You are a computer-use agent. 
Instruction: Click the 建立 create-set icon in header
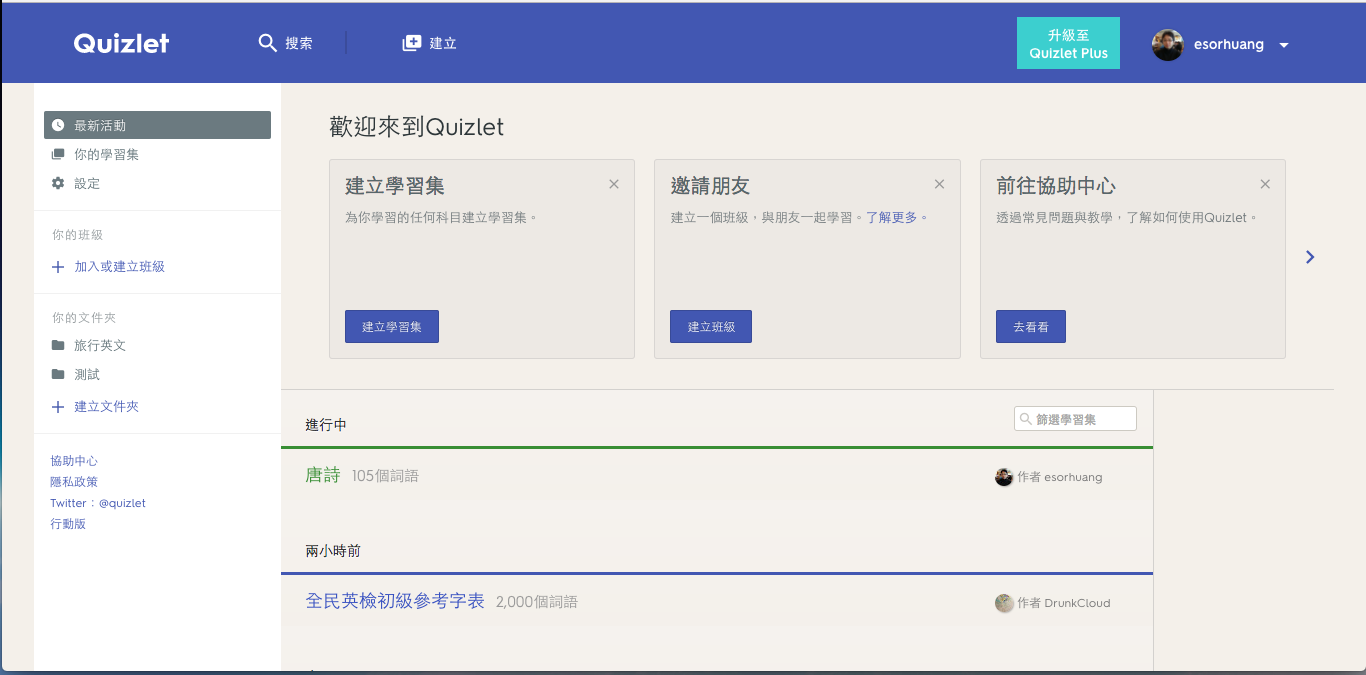[x=411, y=43]
